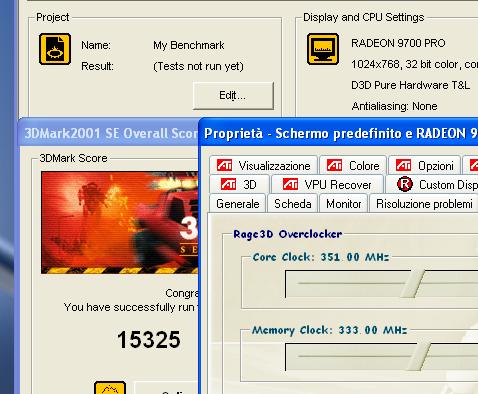Click the Display and CPU Settings monitor icon
Viewport: 478px width, 394px height.
click(x=323, y=49)
